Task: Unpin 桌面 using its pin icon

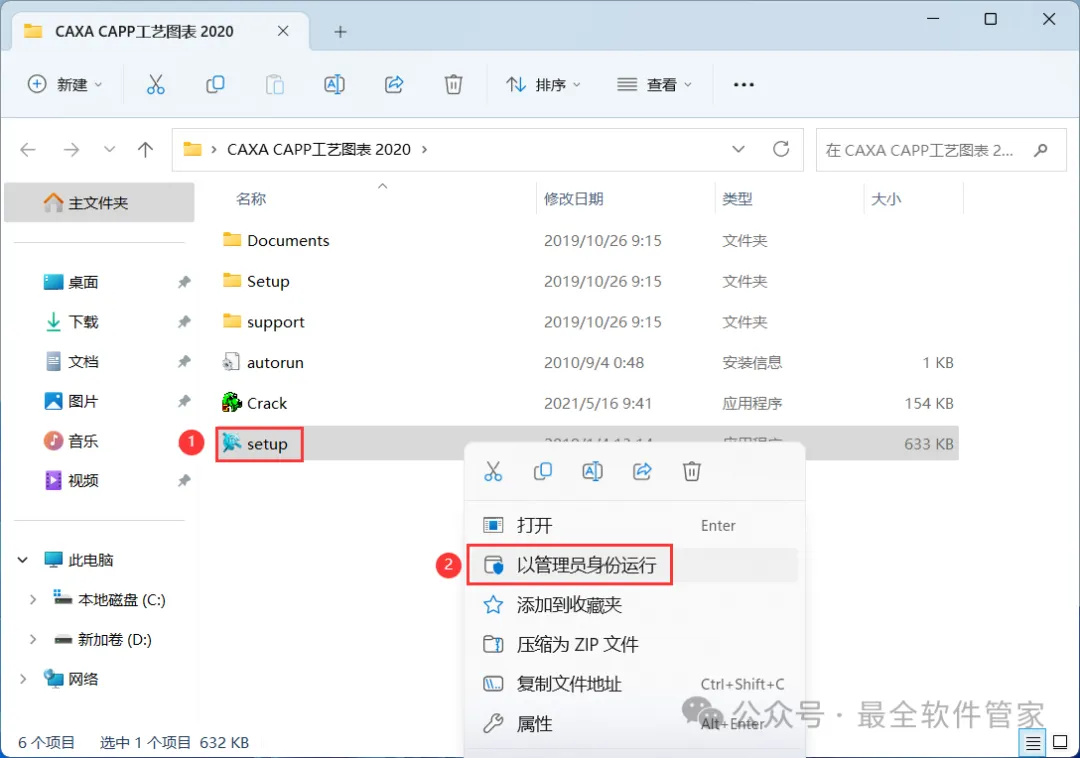Action: coord(184,282)
